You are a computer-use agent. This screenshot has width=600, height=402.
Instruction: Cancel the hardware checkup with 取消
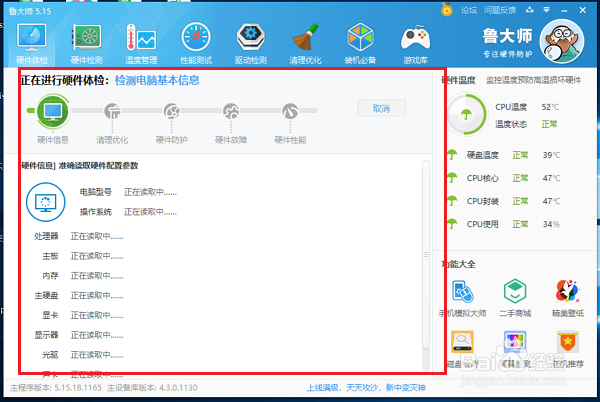tap(381, 108)
